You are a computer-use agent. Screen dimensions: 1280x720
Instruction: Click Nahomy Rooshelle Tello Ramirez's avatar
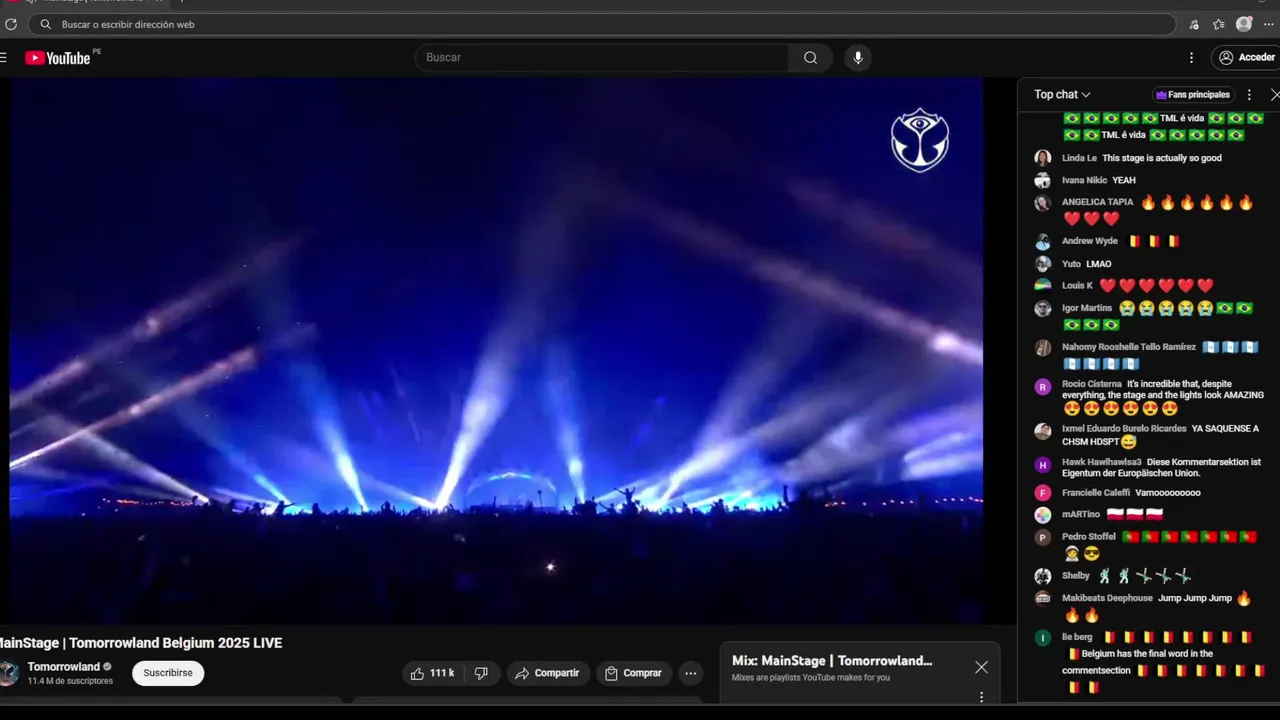pyautogui.click(x=1042, y=348)
